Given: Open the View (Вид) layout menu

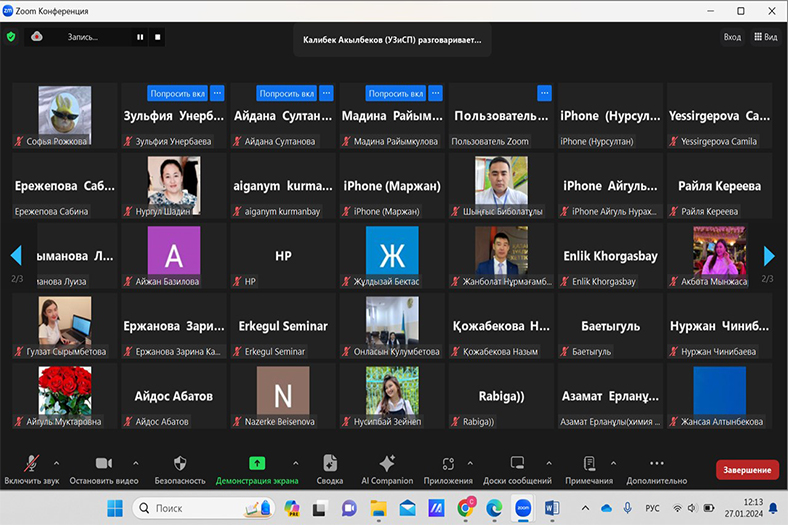Looking at the screenshot, I should click(x=764, y=37).
